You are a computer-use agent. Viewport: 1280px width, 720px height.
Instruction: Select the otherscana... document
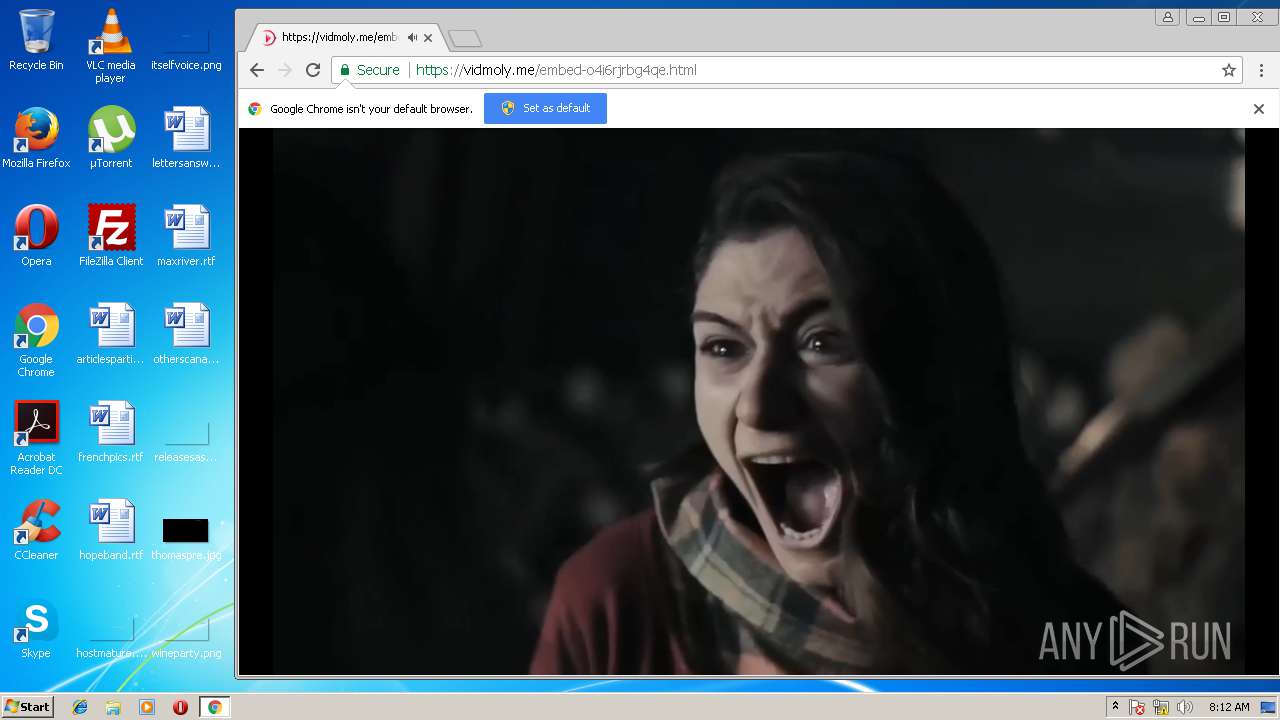[x=186, y=334]
